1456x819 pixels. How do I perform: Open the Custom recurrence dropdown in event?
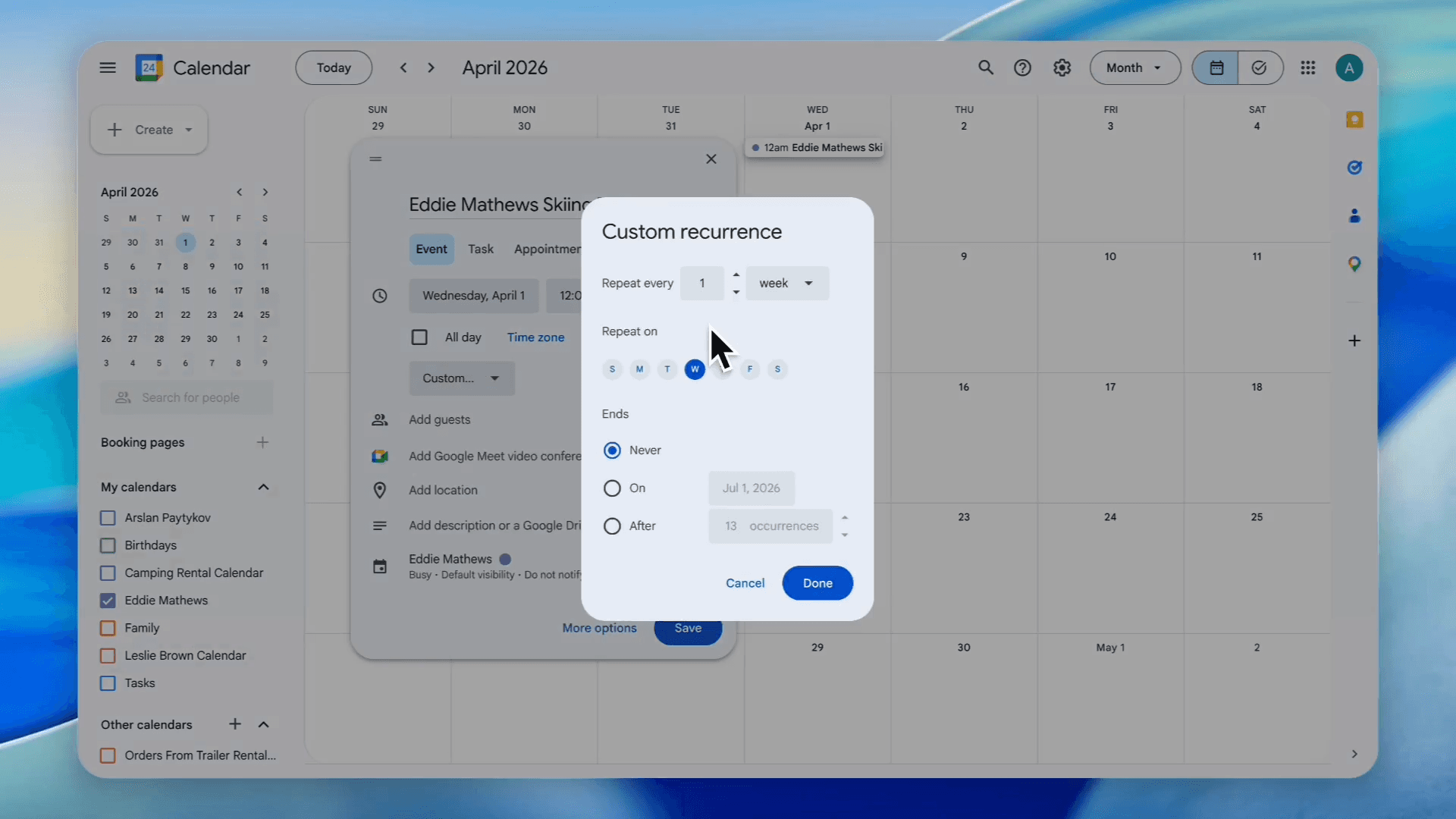[x=462, y=378]
